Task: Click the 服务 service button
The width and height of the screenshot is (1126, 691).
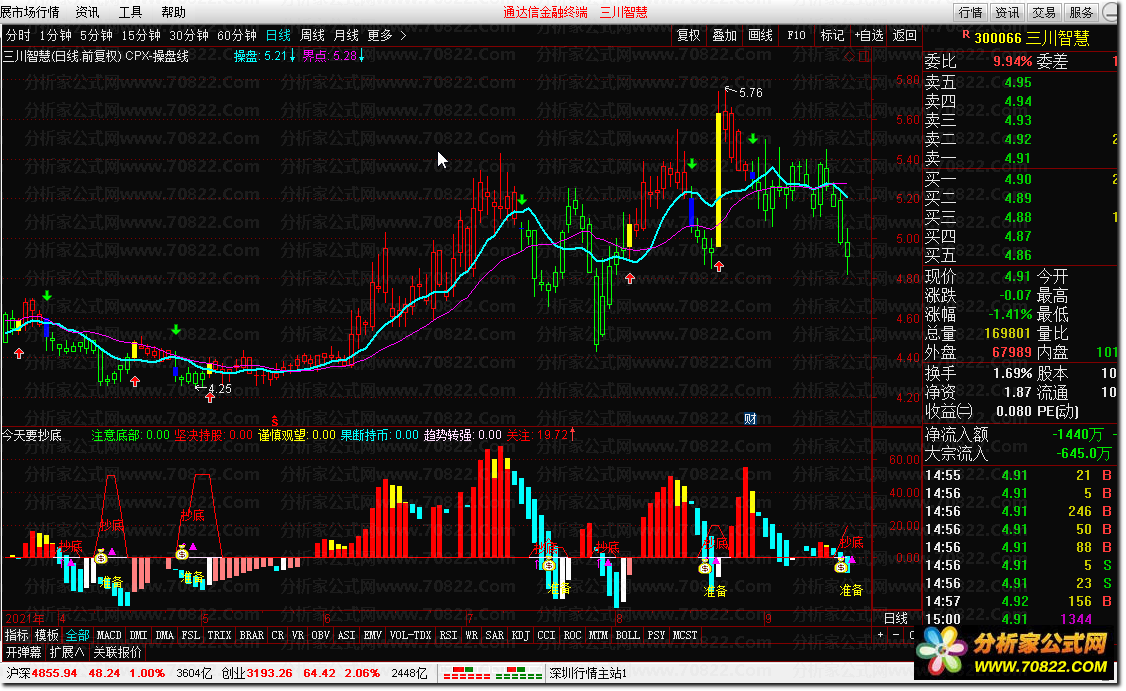Action: [1081, 12]
